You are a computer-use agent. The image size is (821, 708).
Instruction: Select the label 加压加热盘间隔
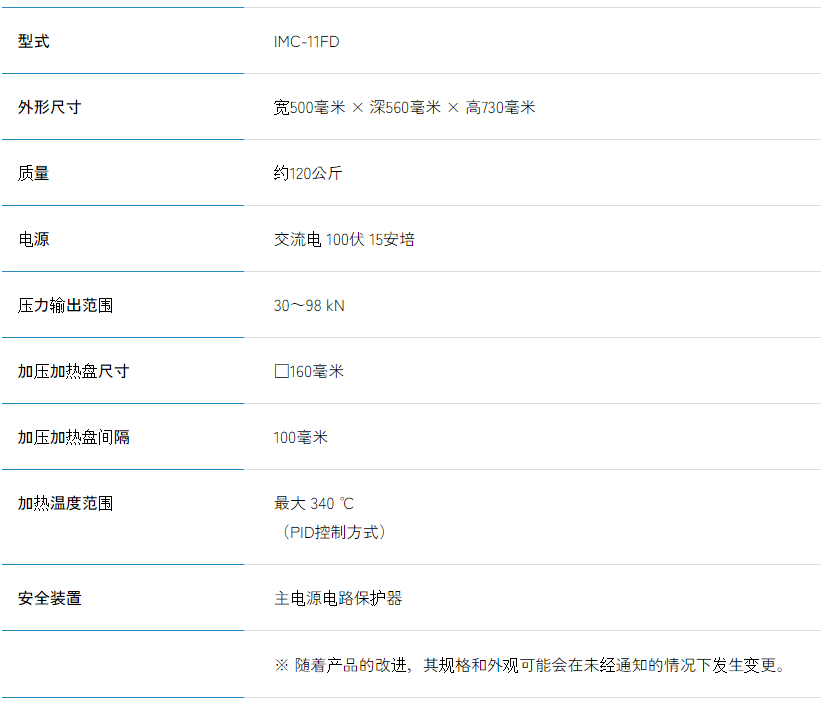click(x=73, y=437)
